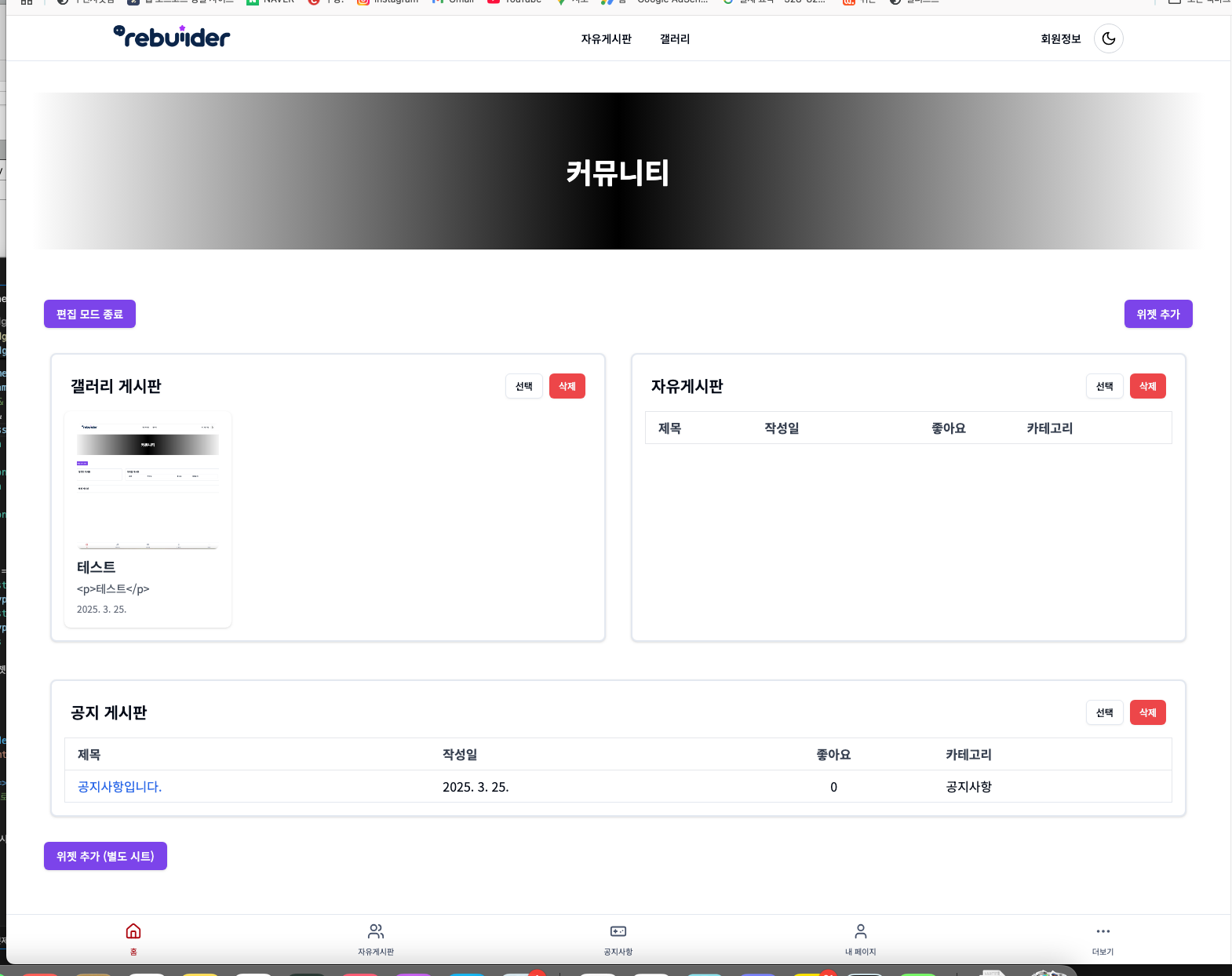Open the 더보기 three-dots icon
The width and height of the screenshot is (1232, 976).
coord(1103,931)
